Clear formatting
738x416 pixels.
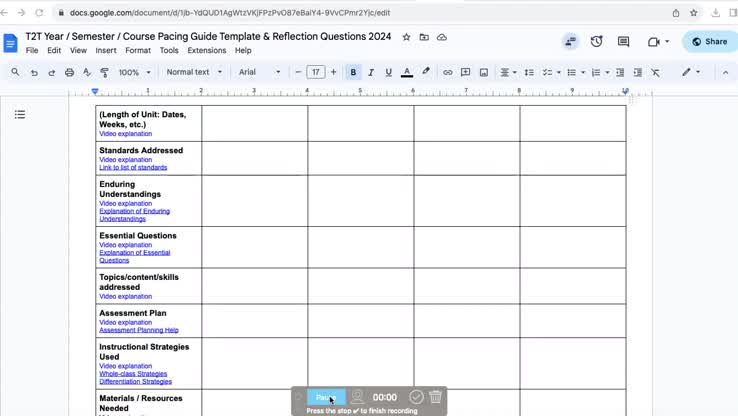click(655, 72)
